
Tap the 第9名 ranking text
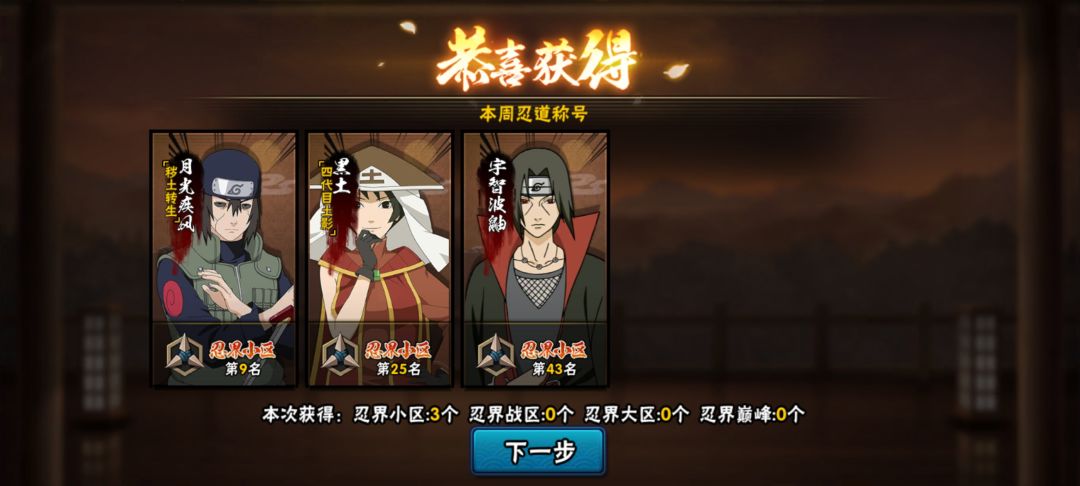(243, 369)
